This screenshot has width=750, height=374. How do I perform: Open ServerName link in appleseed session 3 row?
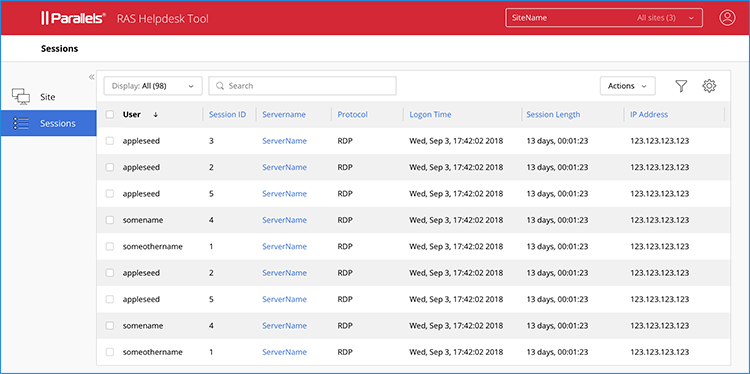(x=284, y=141)
